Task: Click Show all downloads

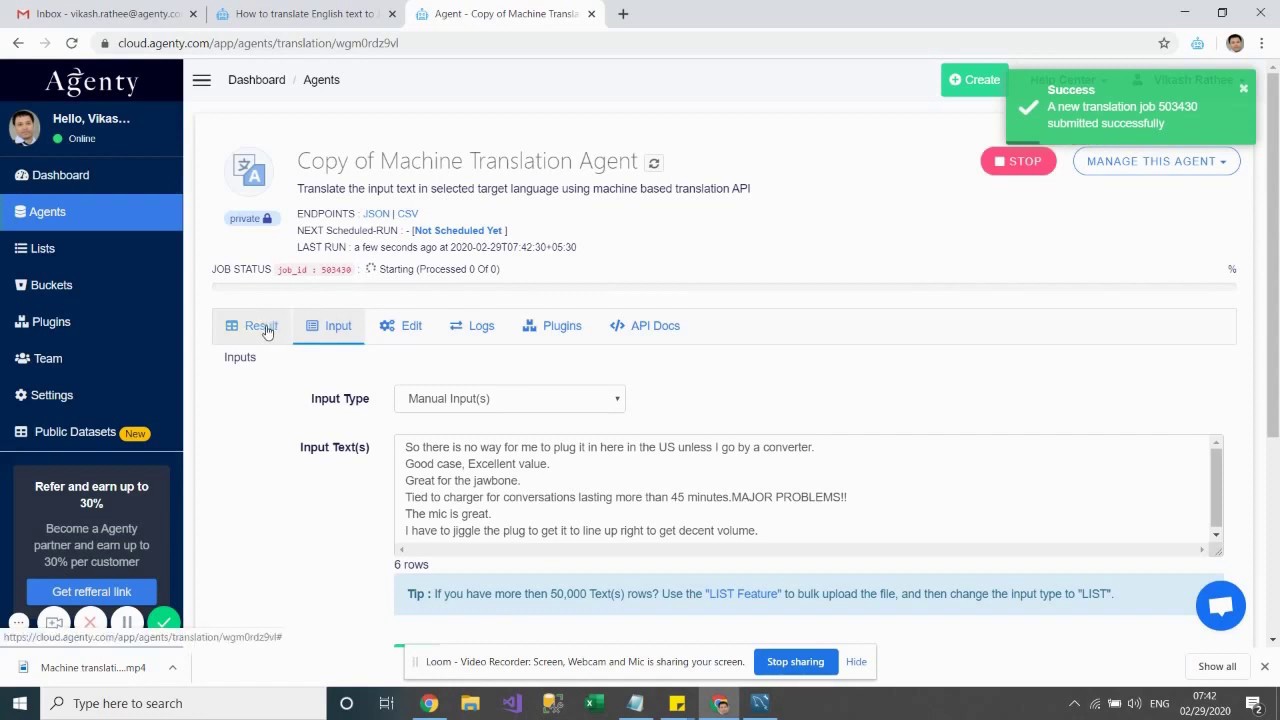Action: (x=1217, y=667)
